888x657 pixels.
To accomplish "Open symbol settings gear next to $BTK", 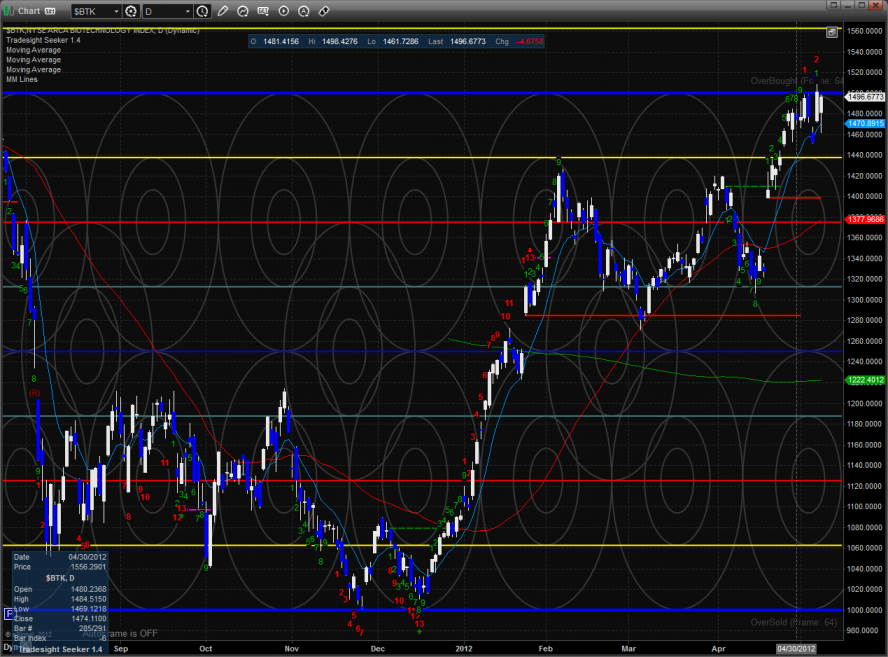I will point(130,11).
